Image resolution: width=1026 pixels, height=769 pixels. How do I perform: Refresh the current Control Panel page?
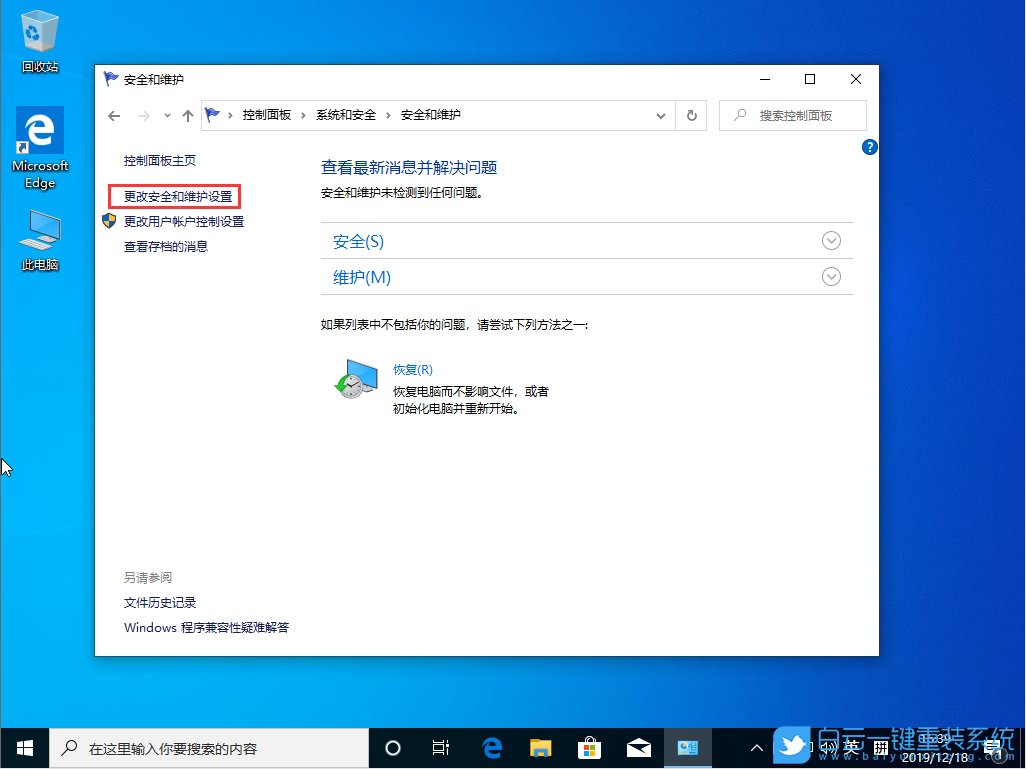691,115
